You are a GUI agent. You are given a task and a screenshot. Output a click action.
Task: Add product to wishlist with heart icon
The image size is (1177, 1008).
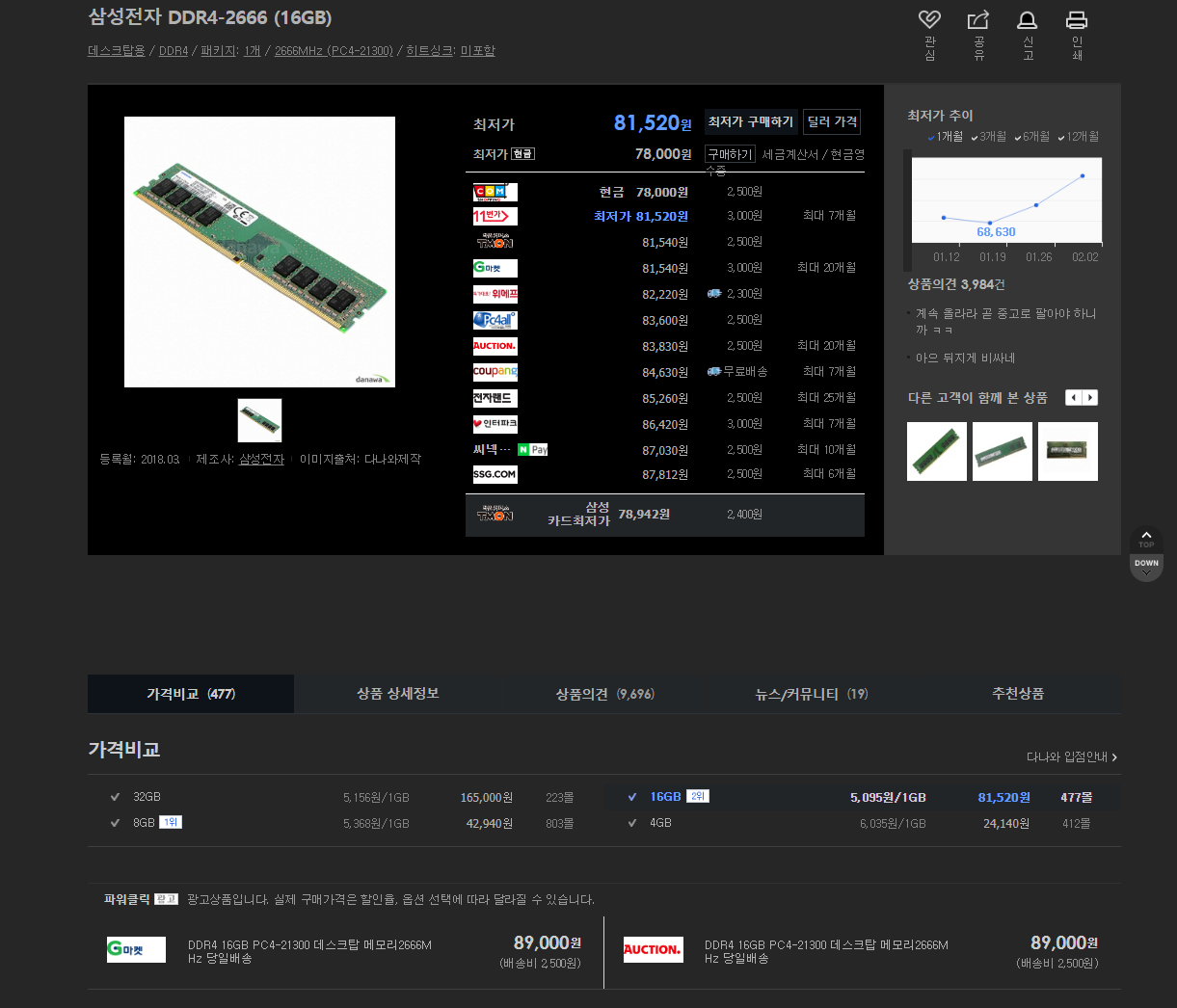(929, 19)
